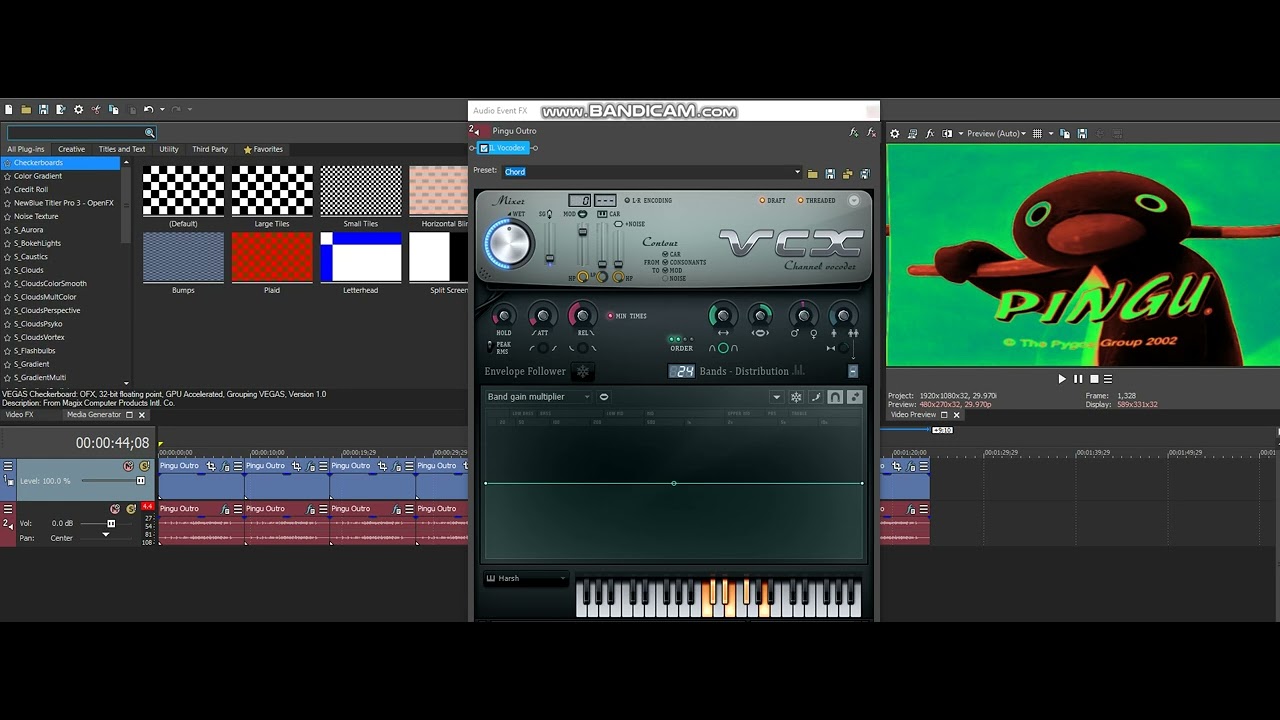This screenshot has width=1280, height=720.
Task: Adjust track 1 Level slider handle
Action: pos(140,481)
